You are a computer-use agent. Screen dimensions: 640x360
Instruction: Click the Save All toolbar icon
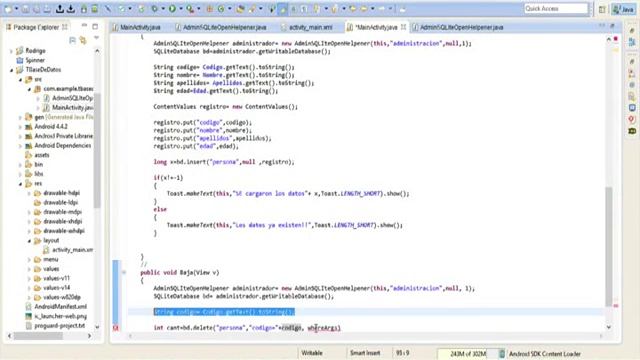click(x=36, y=9)
